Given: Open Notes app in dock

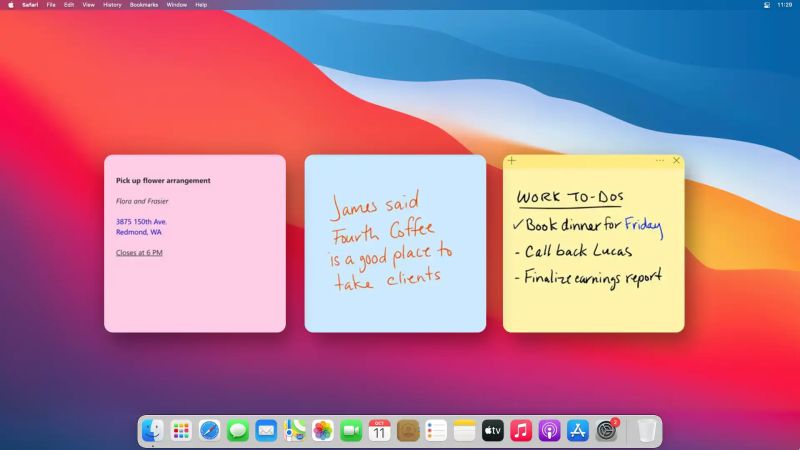Looking at the screenshot, I should (x=464, y=431).
